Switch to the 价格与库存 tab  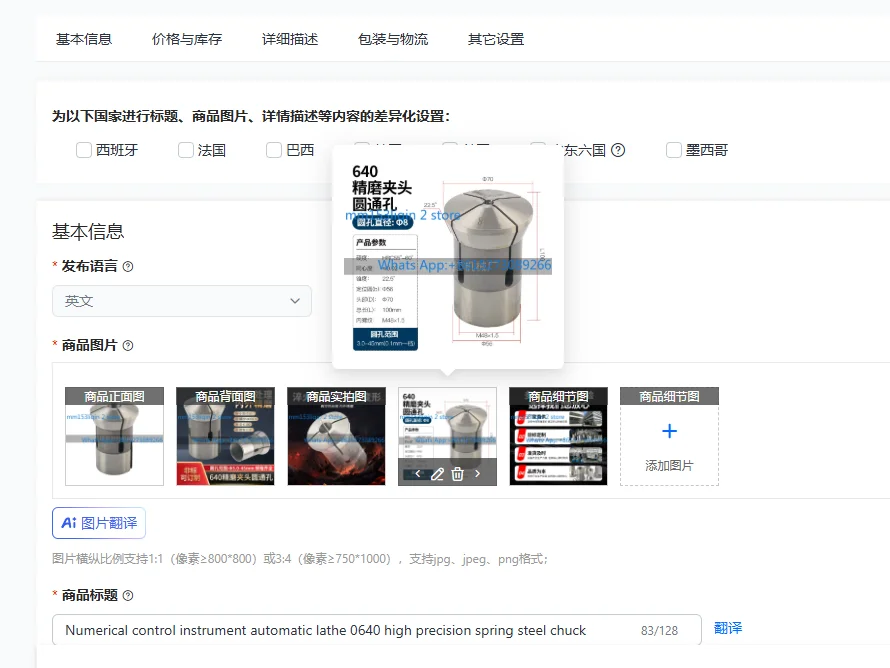[x=187, y=39]
